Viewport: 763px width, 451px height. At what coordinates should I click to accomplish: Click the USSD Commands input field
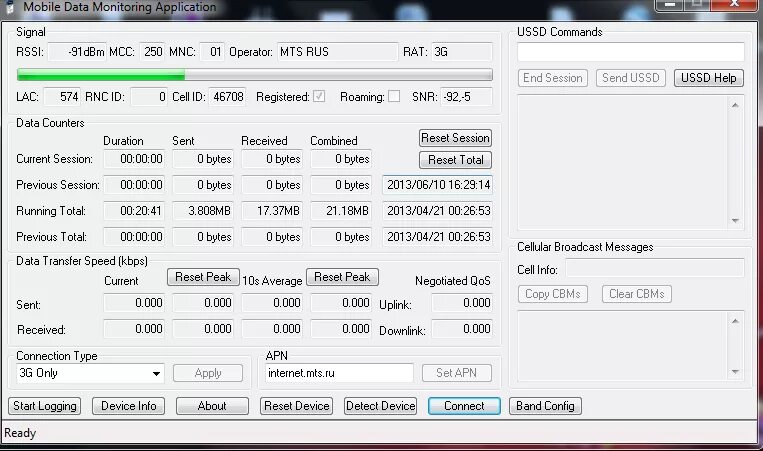click(x=631, y=52)
